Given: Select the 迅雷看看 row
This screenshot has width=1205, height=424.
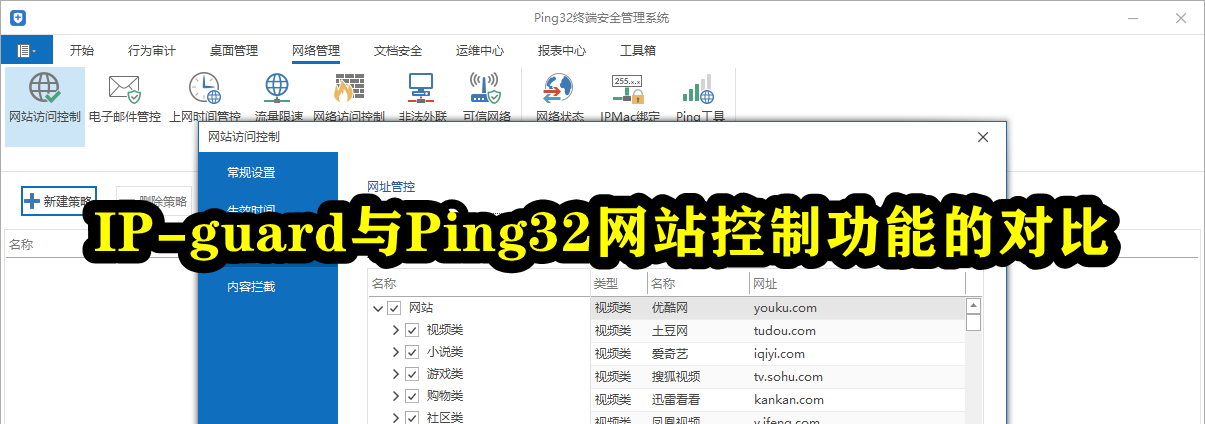Looking at the screenshot, I should 778,400.
